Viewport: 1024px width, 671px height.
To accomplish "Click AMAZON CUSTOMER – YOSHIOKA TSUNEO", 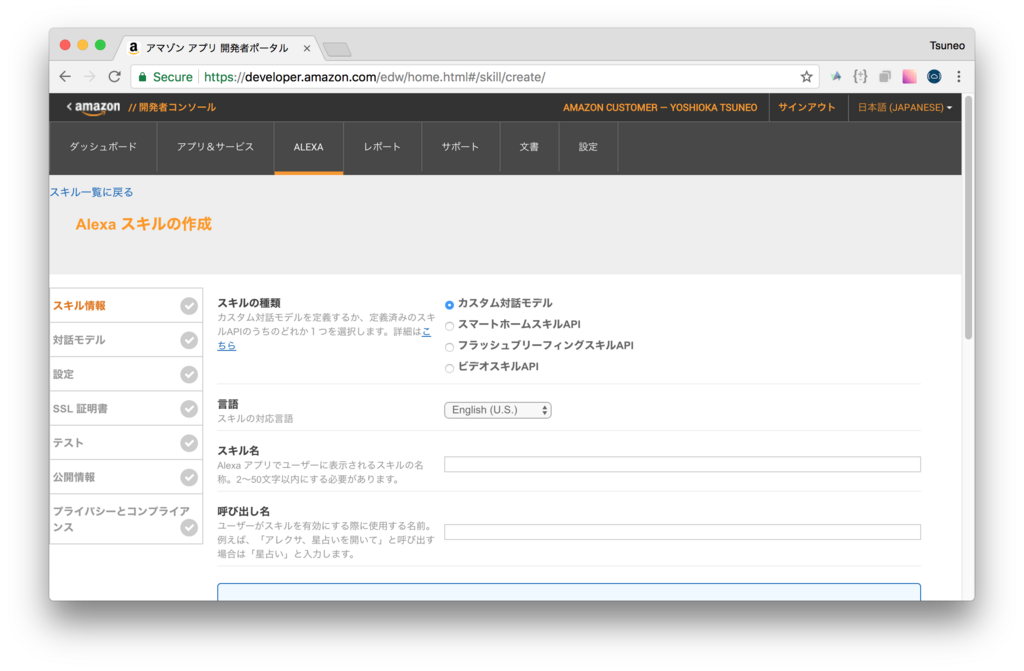I will [660, 107].
